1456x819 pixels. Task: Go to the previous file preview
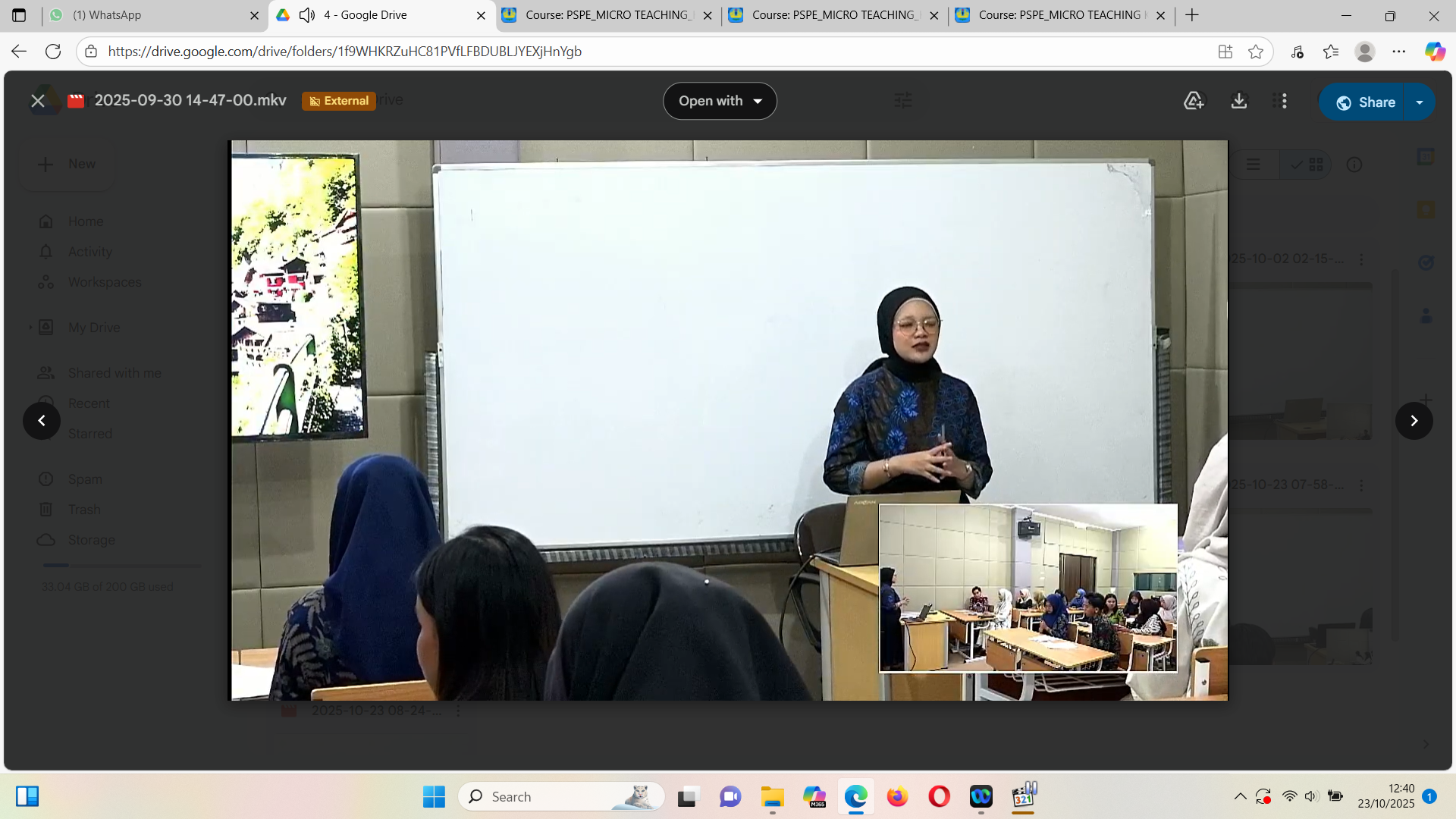(42, 421)
